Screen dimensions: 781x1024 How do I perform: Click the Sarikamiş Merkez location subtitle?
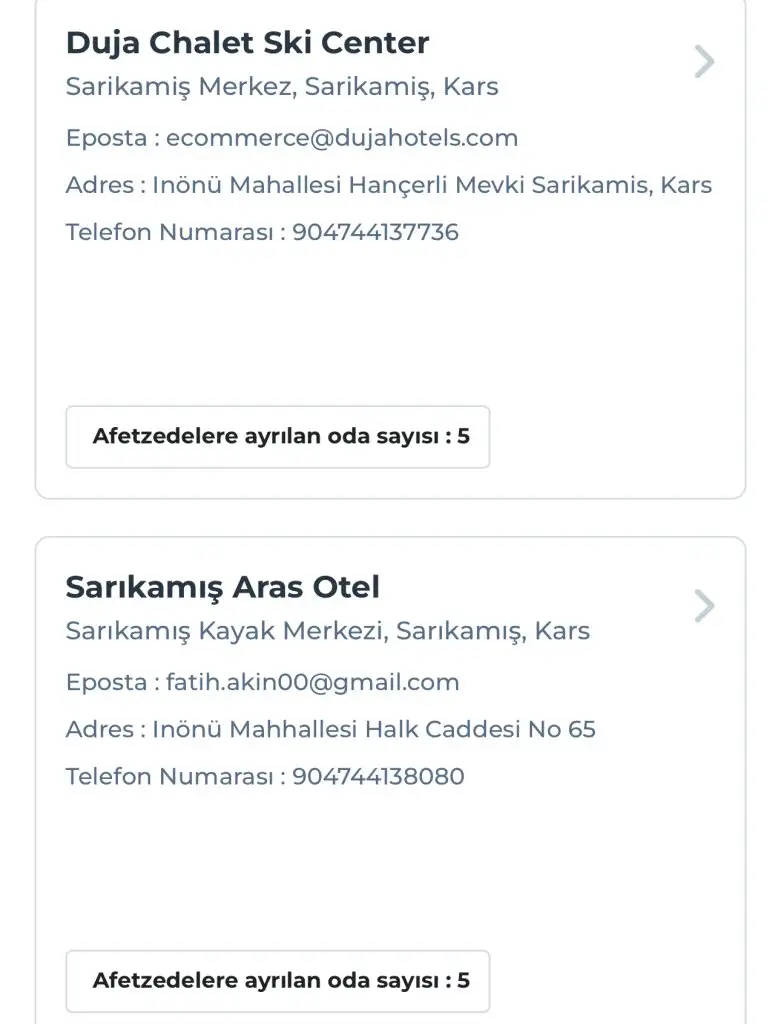pos(282,87)
